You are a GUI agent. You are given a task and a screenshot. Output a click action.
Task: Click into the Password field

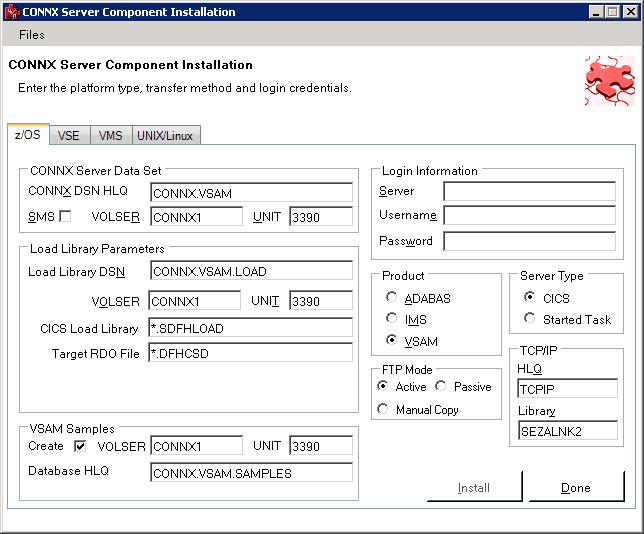529,241
